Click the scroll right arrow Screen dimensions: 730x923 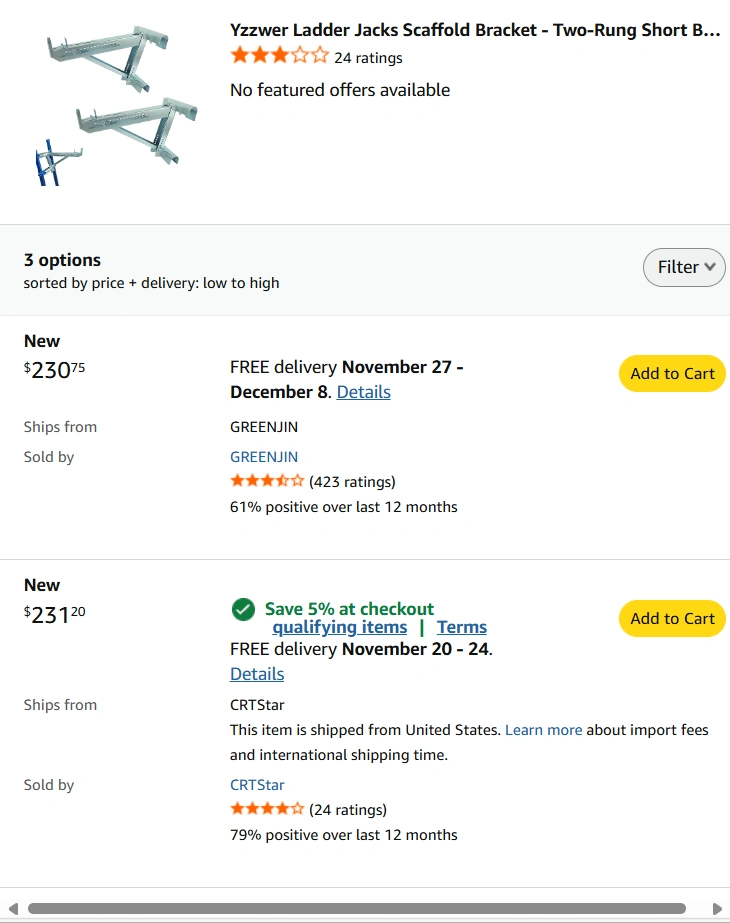(x=716, y=909)
